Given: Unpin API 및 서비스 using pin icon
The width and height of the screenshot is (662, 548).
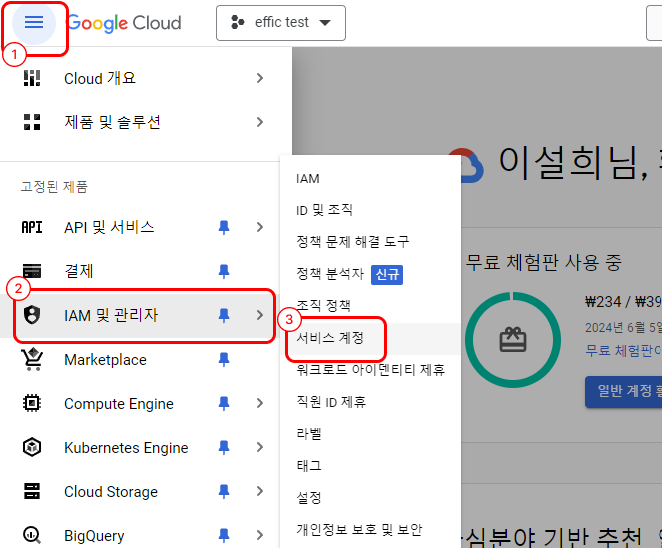Looking at the screenshot, I should (x=224, y=227).
